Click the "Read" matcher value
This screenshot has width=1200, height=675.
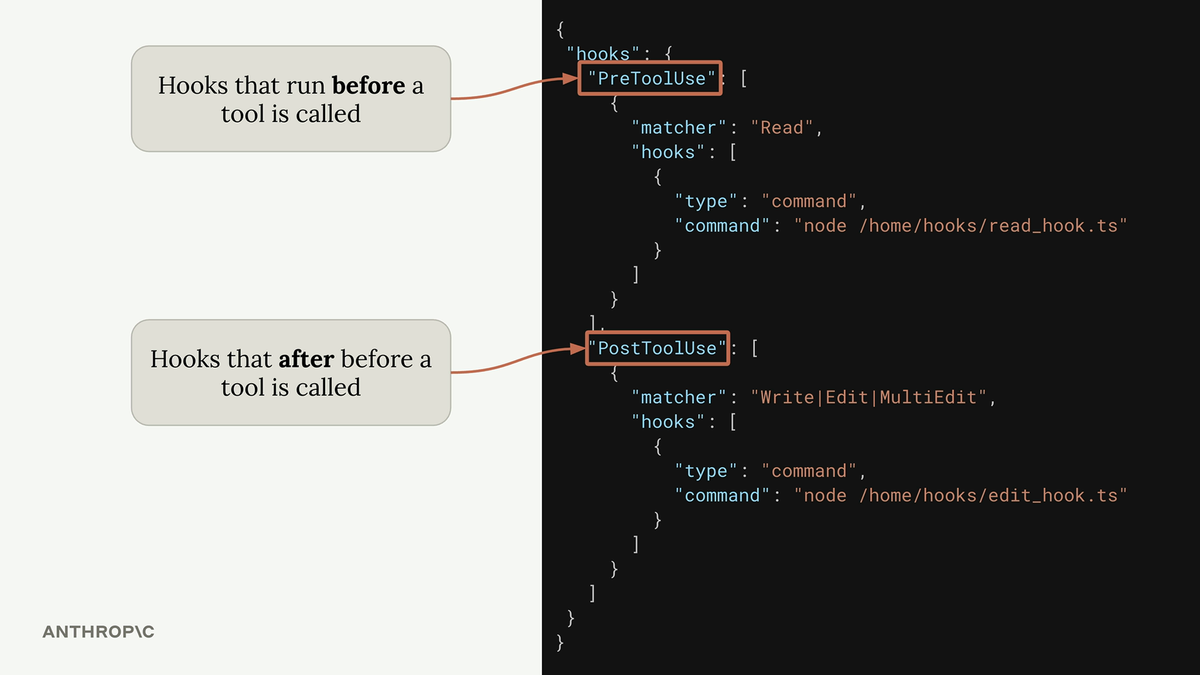coord(785,128)
